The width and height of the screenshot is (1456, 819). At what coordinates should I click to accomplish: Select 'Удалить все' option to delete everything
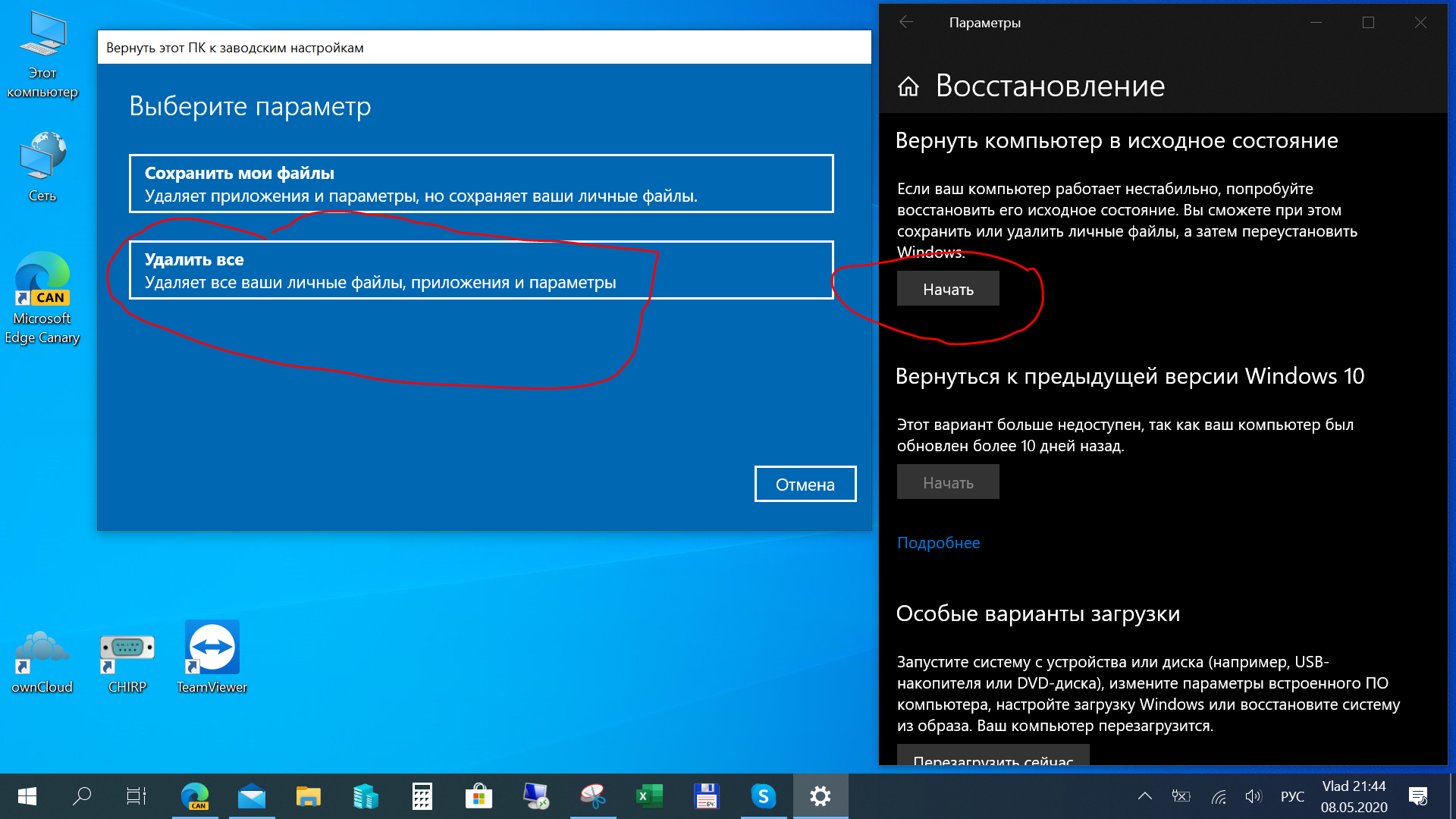[481, 269]
